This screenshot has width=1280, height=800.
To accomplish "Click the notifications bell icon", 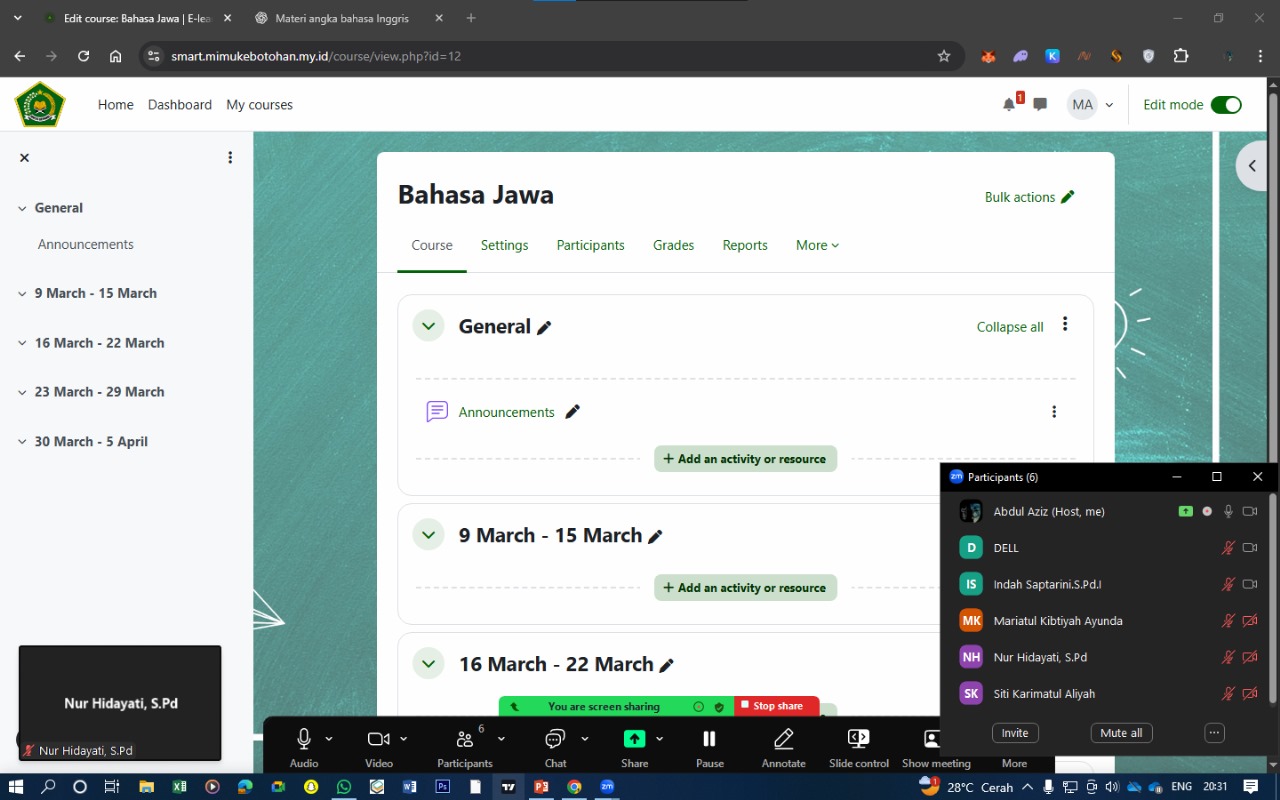I will click(x=1009, y=105).
